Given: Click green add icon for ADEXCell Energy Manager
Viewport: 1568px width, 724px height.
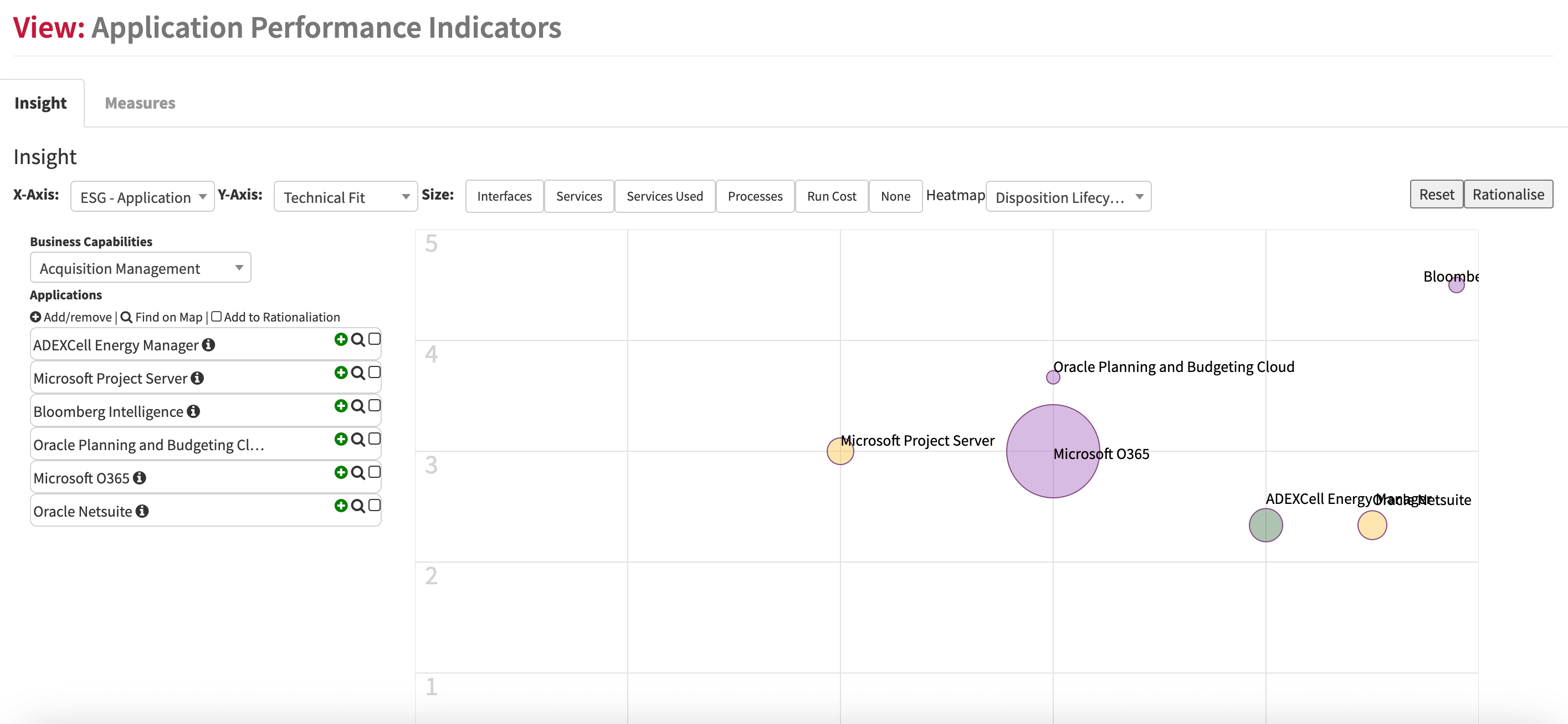Looking at the screenshot, I should tap(341, 339).
